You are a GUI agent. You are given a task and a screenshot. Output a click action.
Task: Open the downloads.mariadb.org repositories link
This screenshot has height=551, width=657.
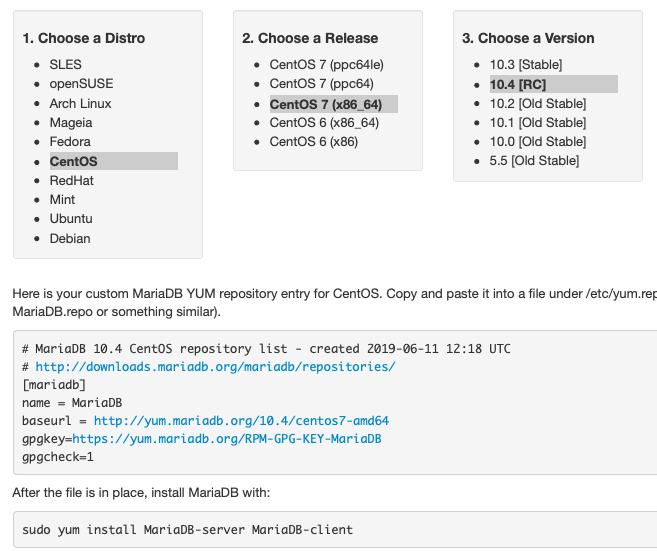pos(215,367)
